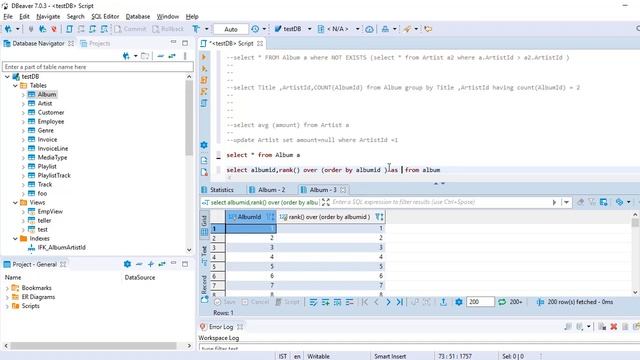Click Execute SQL in new tab icon
This screenshot has height=360, width=640.
pos(204,69)
